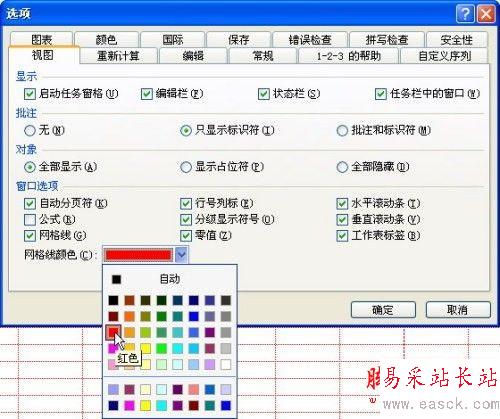Choose the navy swatch in the bottom row

(113, 406)
